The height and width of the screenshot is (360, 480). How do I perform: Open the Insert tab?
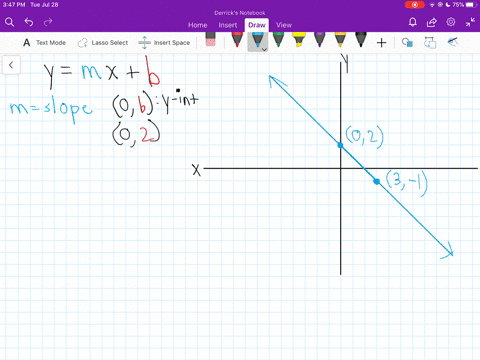[x=228, y=25]
